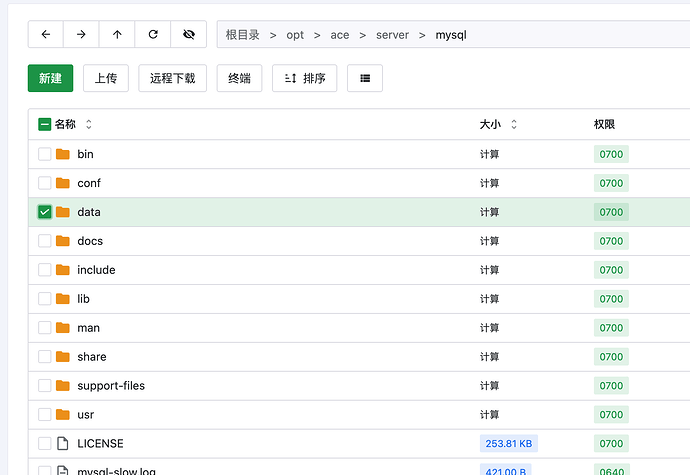Open the bin folder icon
This screenshot has height=475, width=690.
(x=63, y=154)
